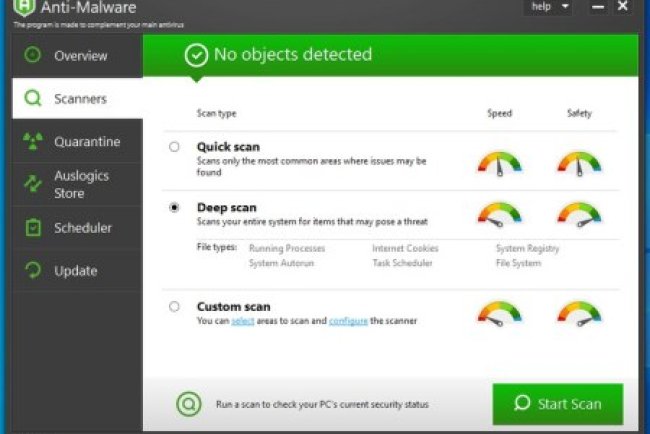Click the 'No objects detected' banner text

pos(293,55)
